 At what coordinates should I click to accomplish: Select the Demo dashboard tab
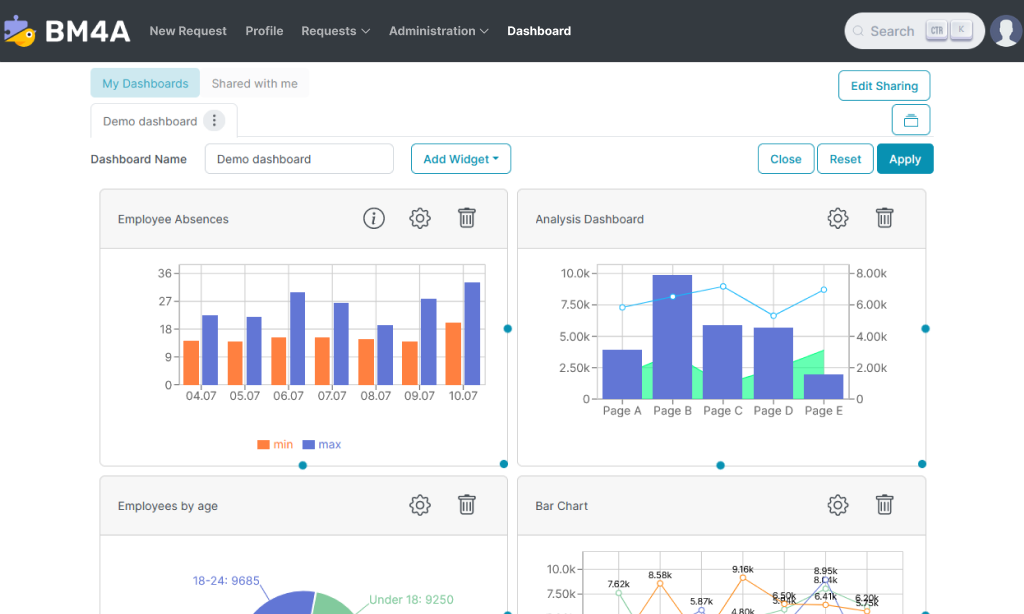[x=150, y=121]
